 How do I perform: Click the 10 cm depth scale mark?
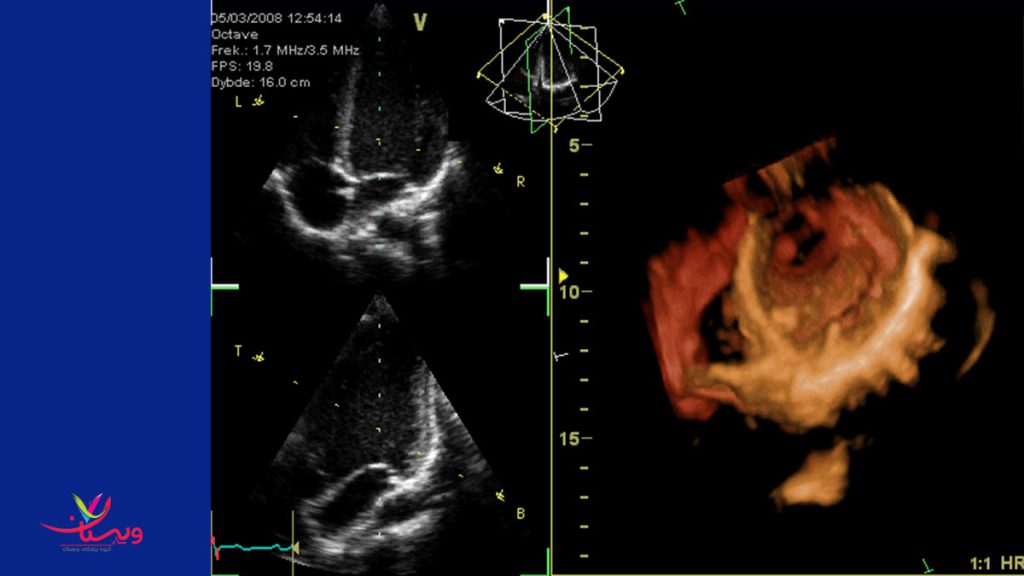(x=578, y=292)
